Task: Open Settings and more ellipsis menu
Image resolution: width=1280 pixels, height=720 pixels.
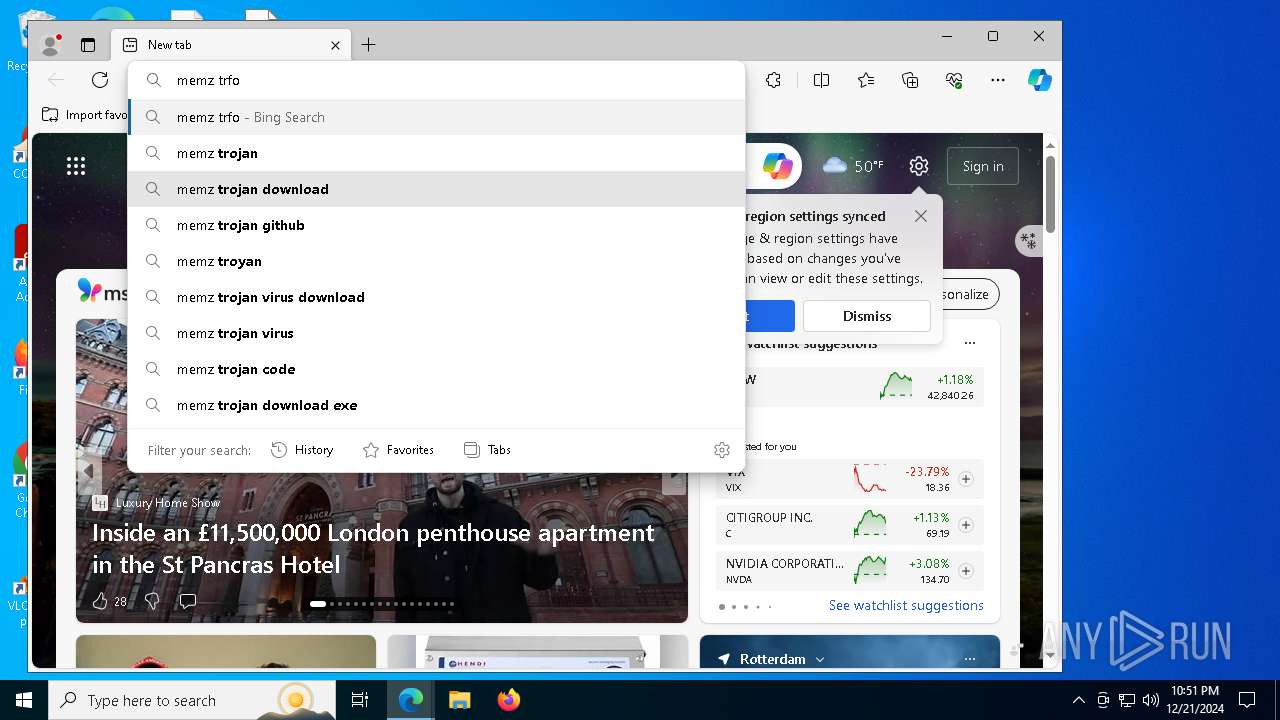Action: click(998, 80)
